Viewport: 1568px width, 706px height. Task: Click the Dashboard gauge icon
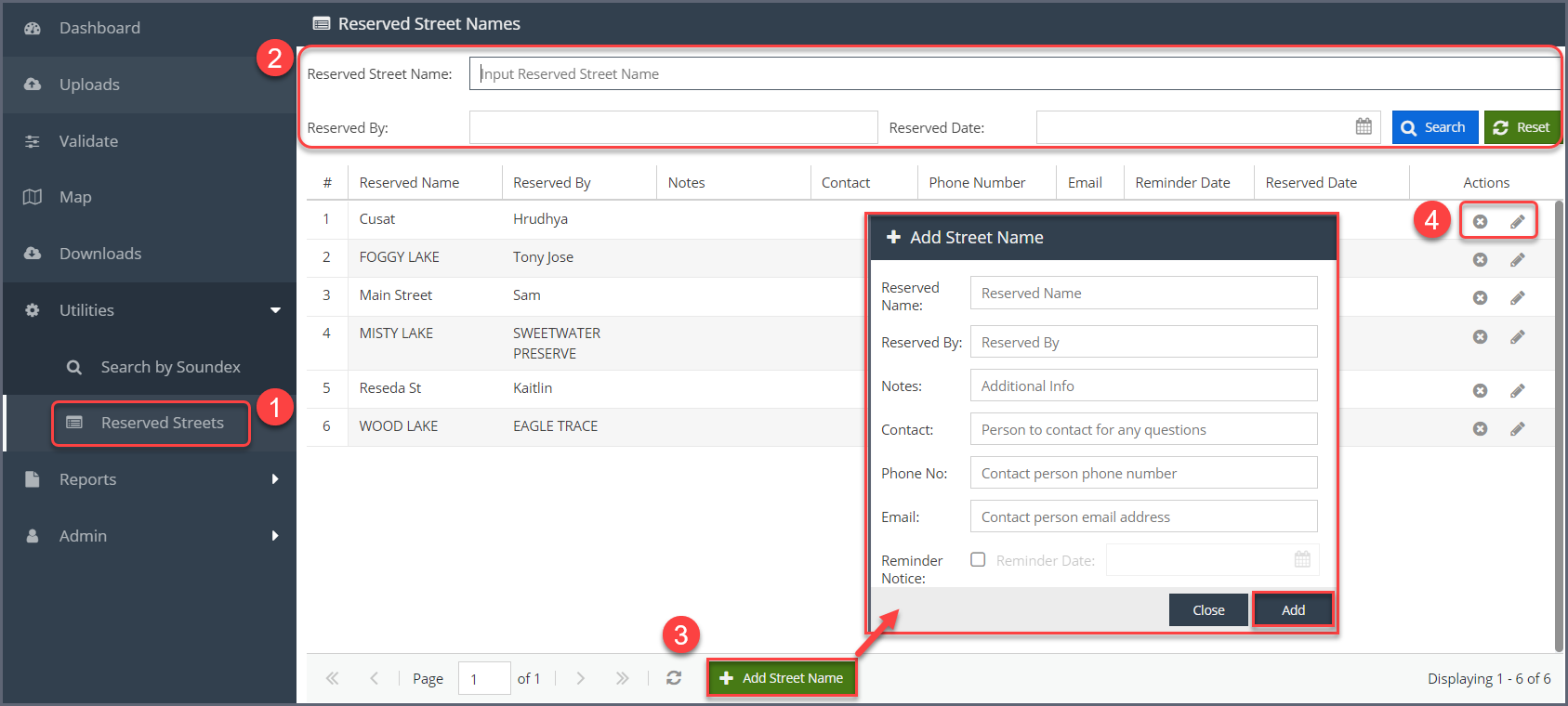33,28
